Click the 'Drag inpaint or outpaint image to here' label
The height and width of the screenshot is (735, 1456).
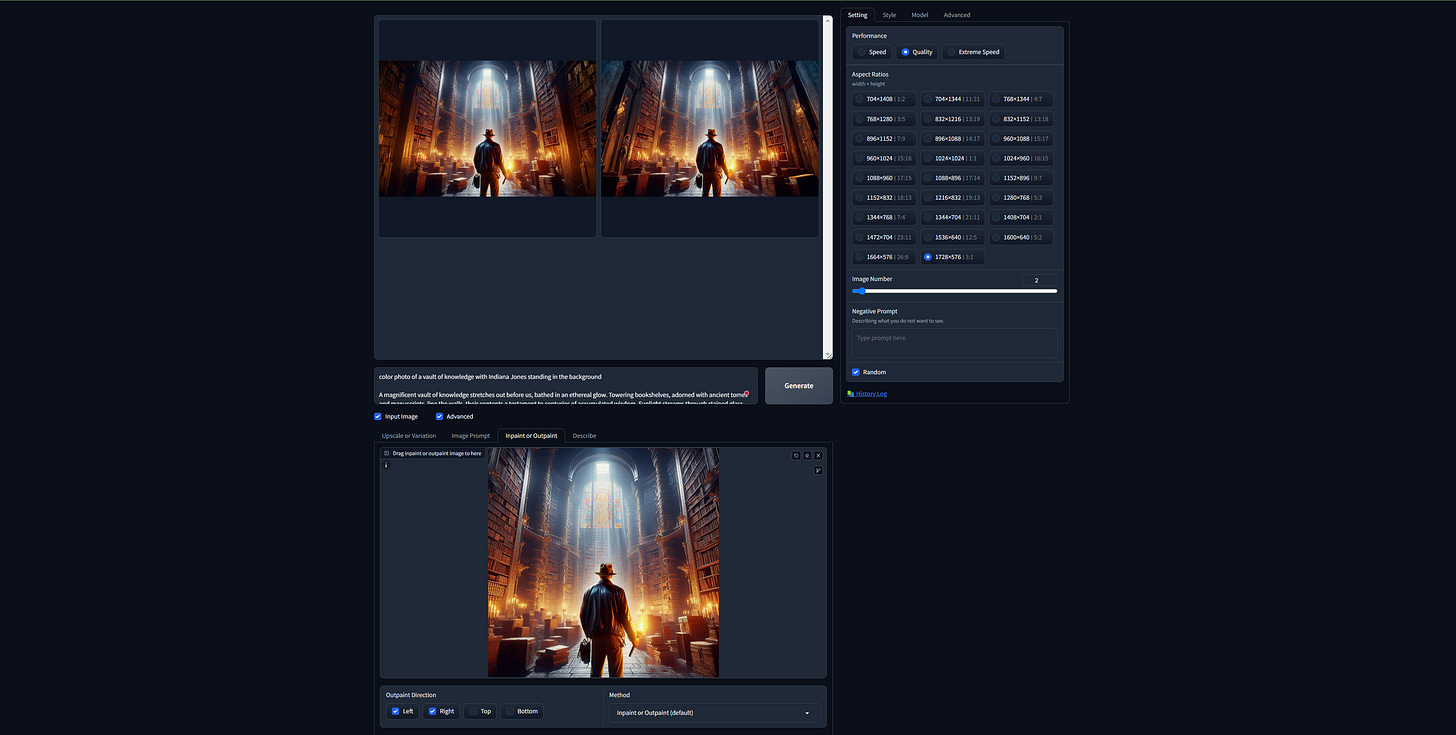pyautogui.click(x=437, y=453)
